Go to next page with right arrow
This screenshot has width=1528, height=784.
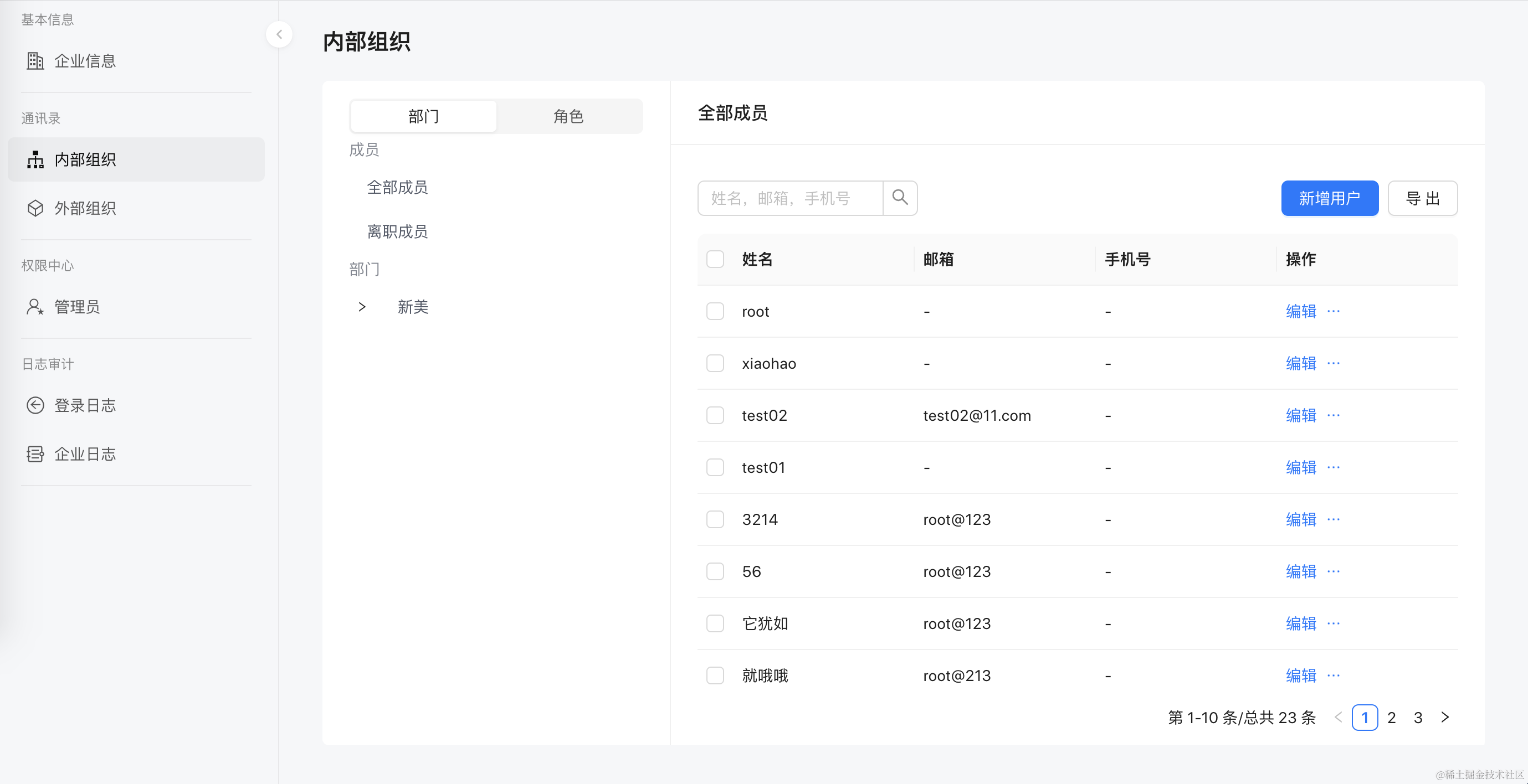click(x=1445, y=718)
